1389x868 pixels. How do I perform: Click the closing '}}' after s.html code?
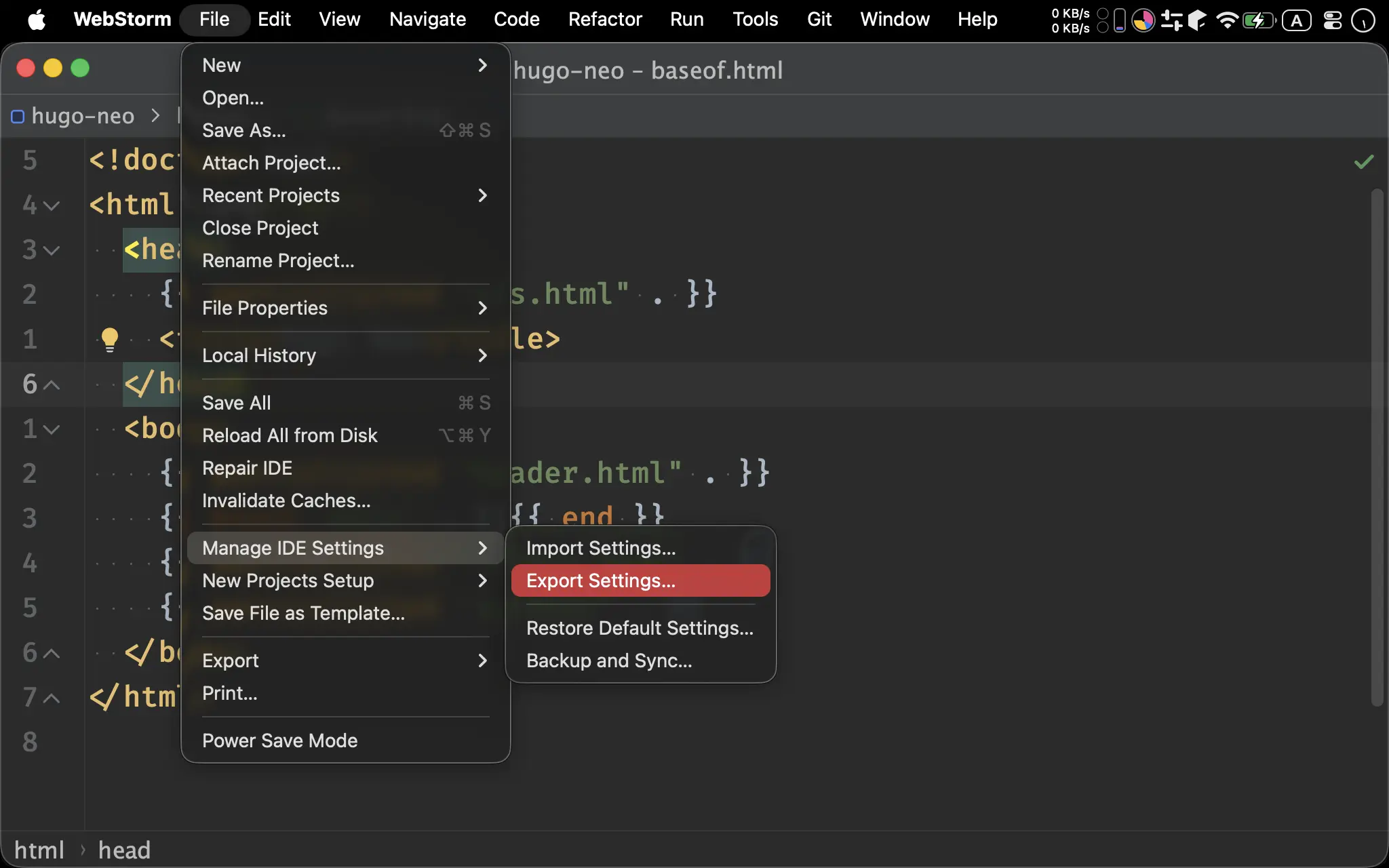click(702, 294)
